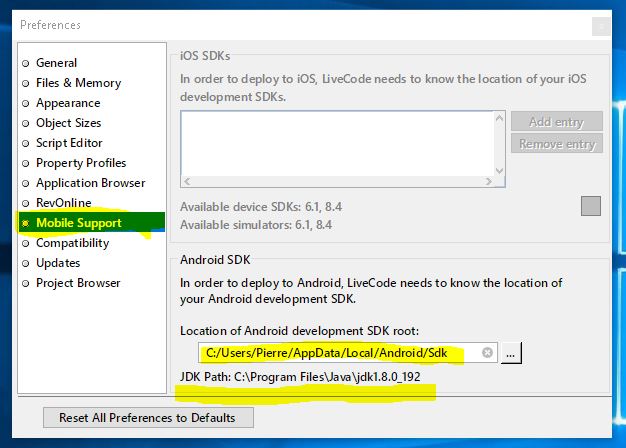Click the iOS SDK list scroll-right arrow
Viewport: 626px width, 448px height.
coord(488,181)
